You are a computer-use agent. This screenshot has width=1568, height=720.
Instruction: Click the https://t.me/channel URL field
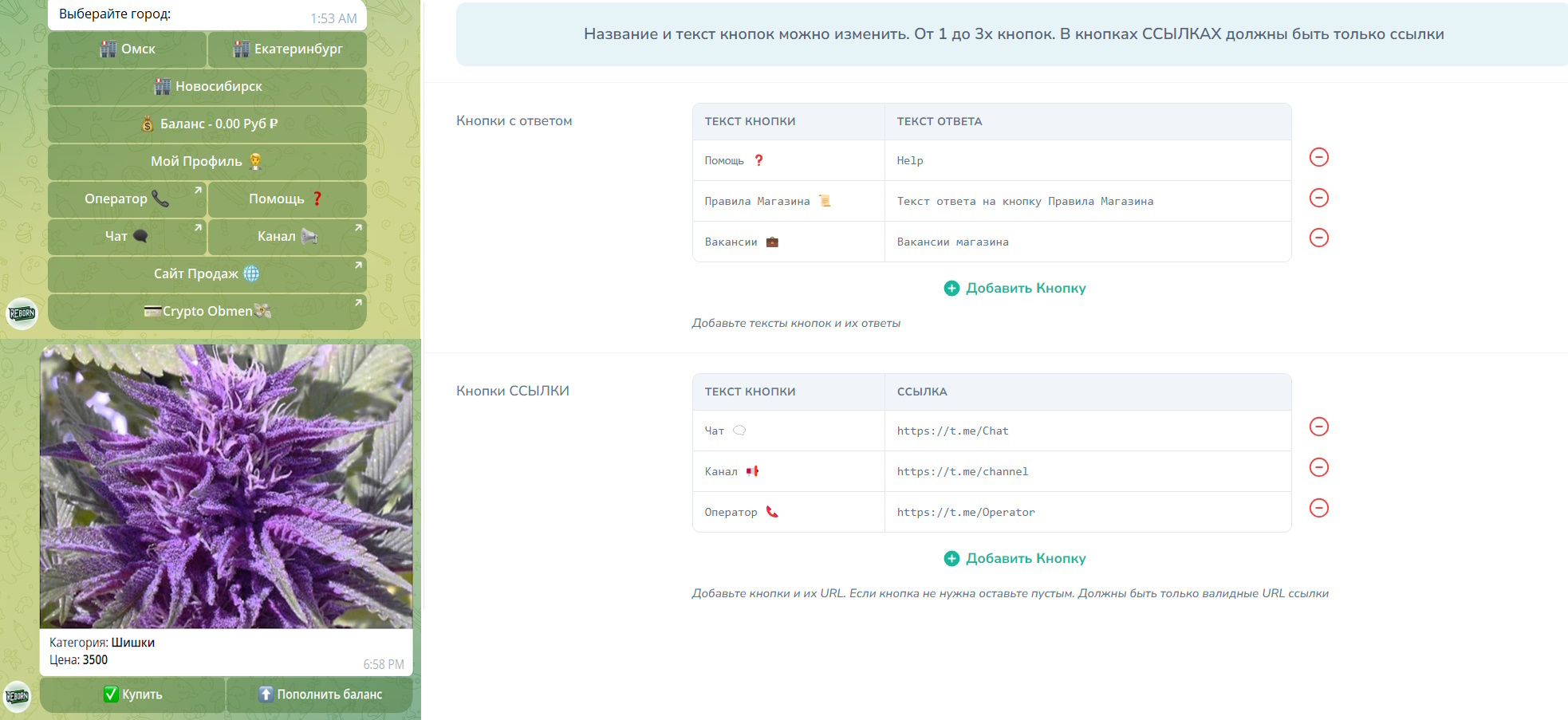(1086, 471)
